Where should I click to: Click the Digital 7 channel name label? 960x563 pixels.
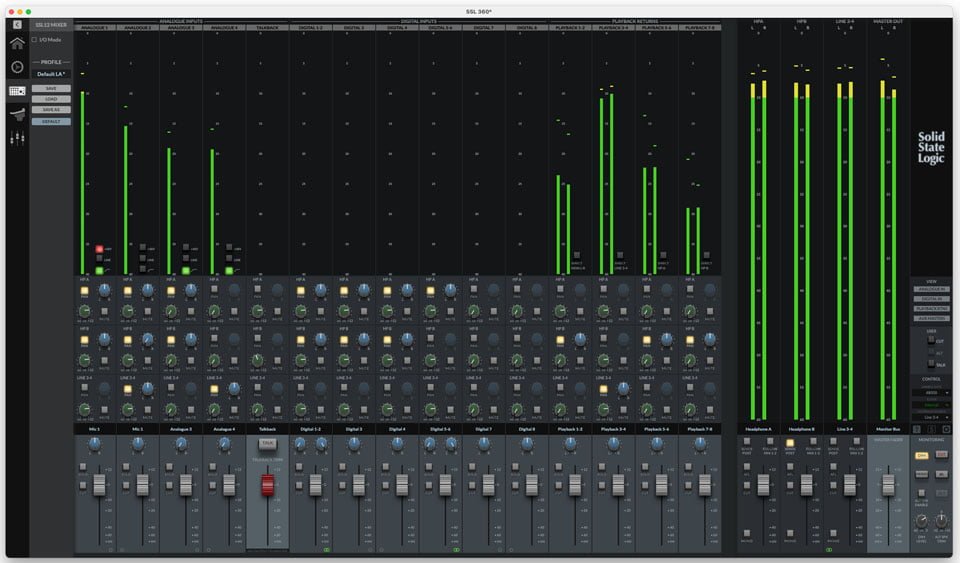pyautogui.click(x=484, y=430)
